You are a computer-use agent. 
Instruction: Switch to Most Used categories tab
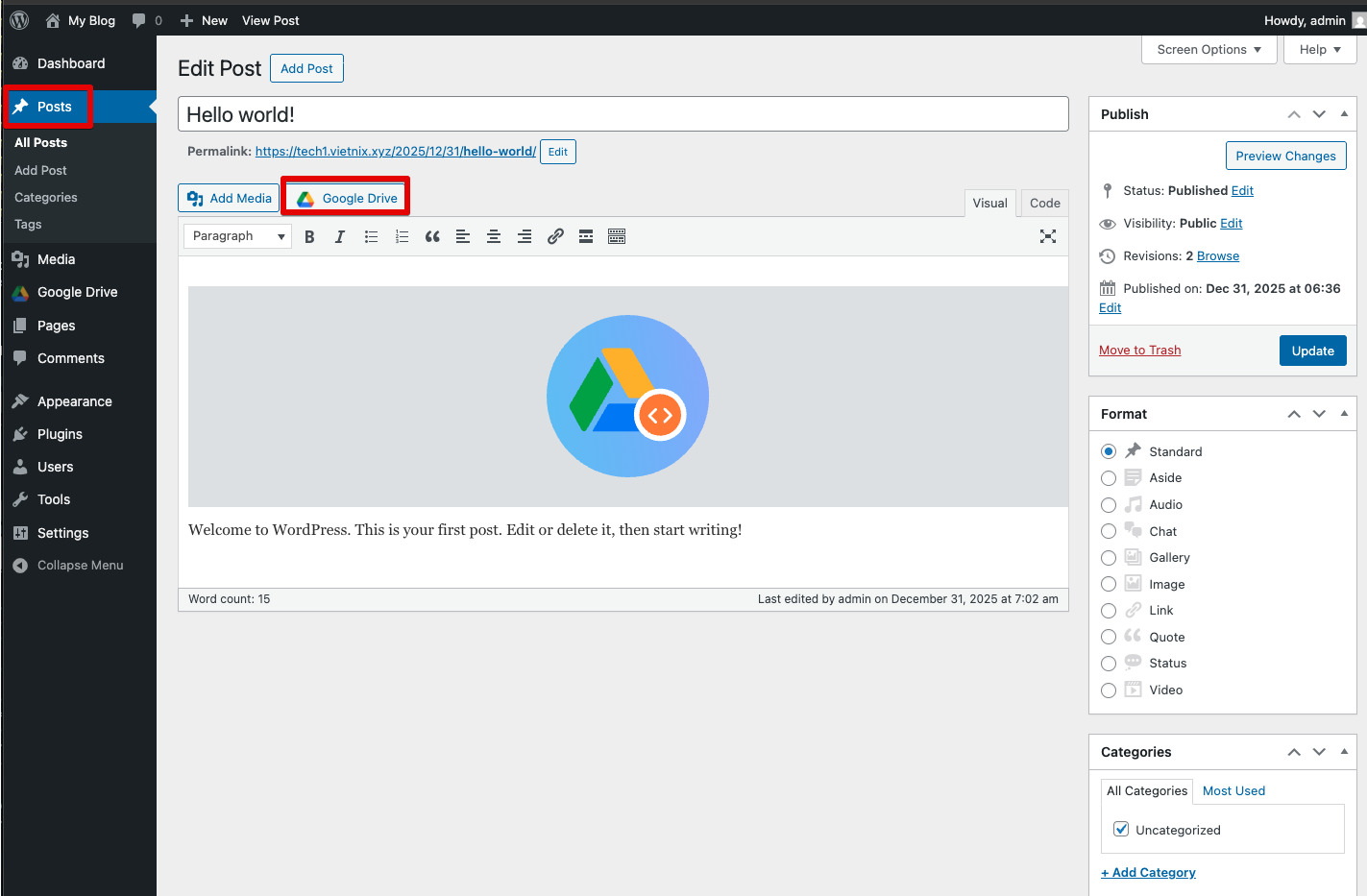point(1233,790)
